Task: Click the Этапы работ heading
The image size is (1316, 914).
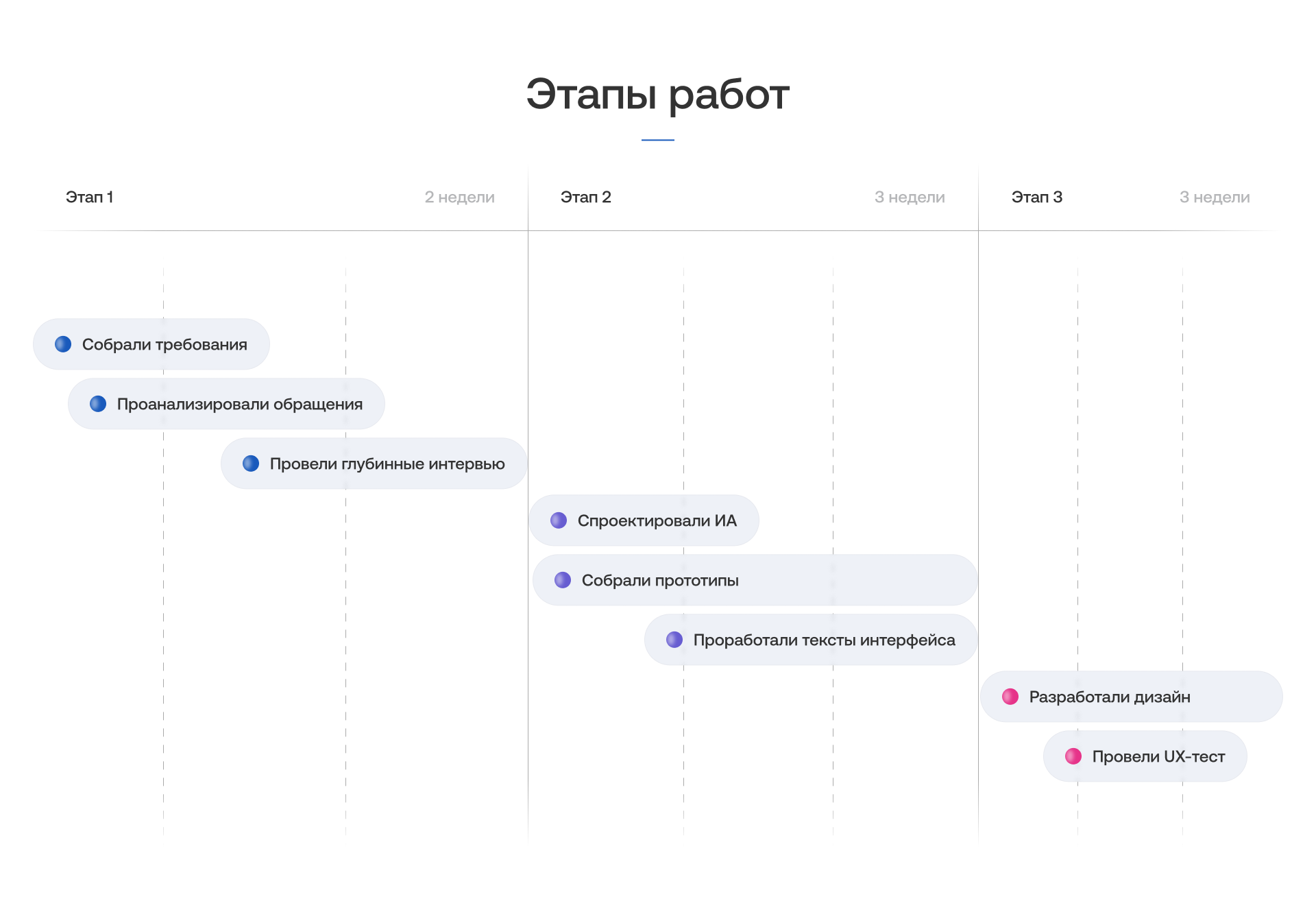Action: click(x=658, y=95)
